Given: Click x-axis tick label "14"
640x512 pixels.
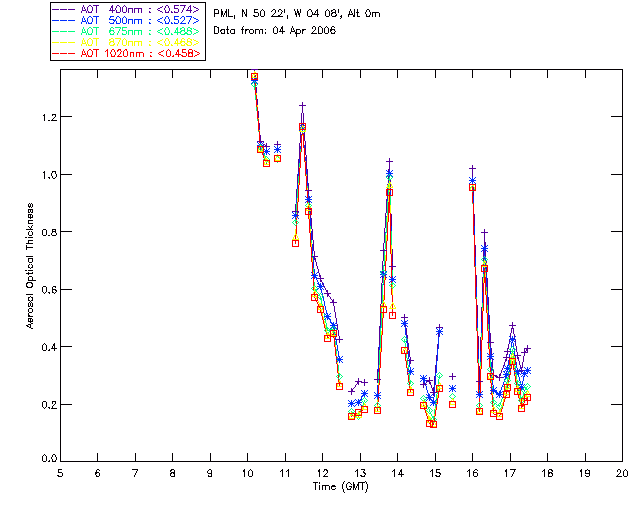Looking at the screenshot, I should click(398, 473).
